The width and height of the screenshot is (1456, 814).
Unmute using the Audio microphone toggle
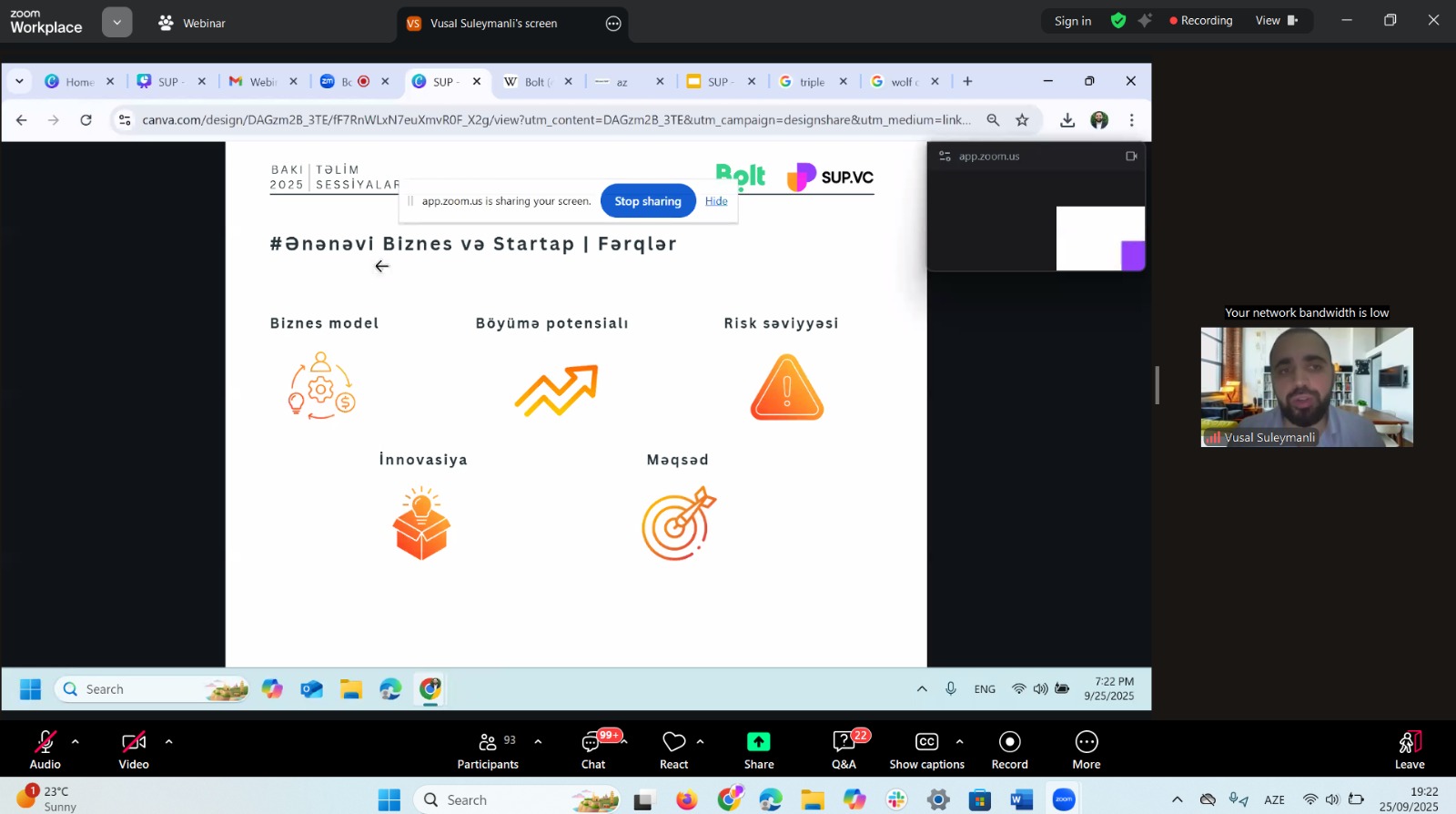tap(45, 742)
